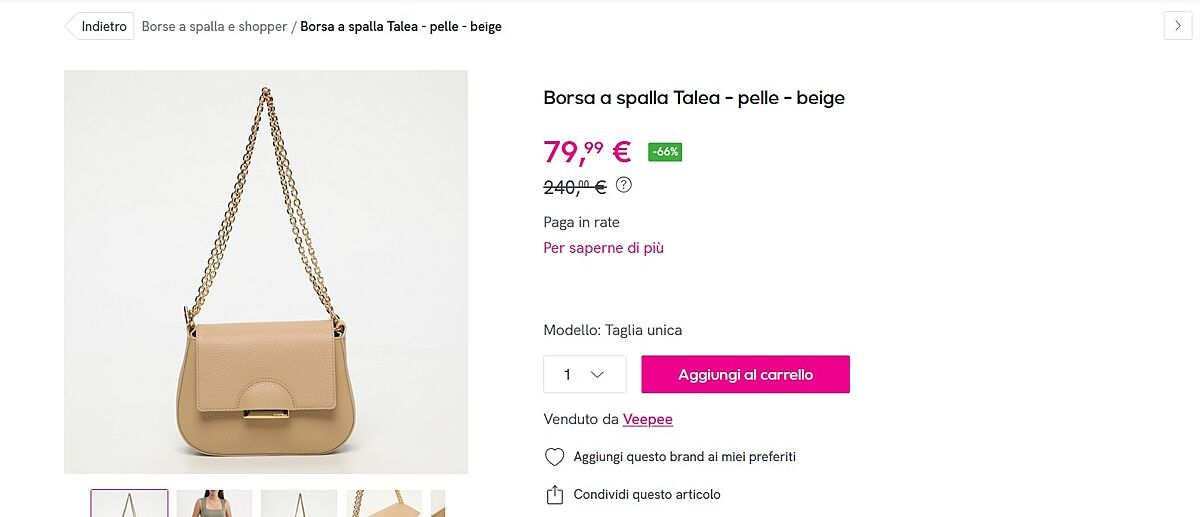1200x517 pixels.
Task: Open the quantity dropdown showing 1
Action: pyautogui.click(x=584, y=374)
